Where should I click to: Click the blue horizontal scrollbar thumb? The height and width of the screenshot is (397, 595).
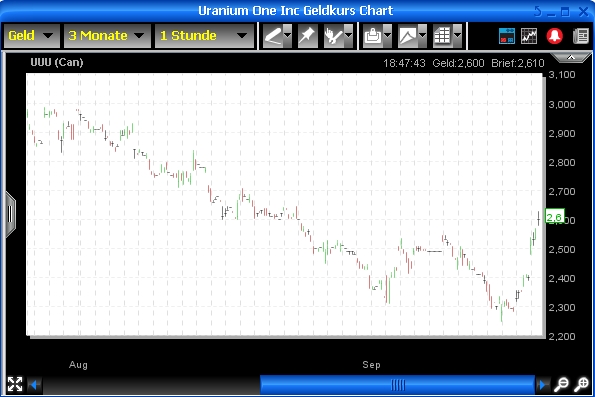[x=398, y=385]
